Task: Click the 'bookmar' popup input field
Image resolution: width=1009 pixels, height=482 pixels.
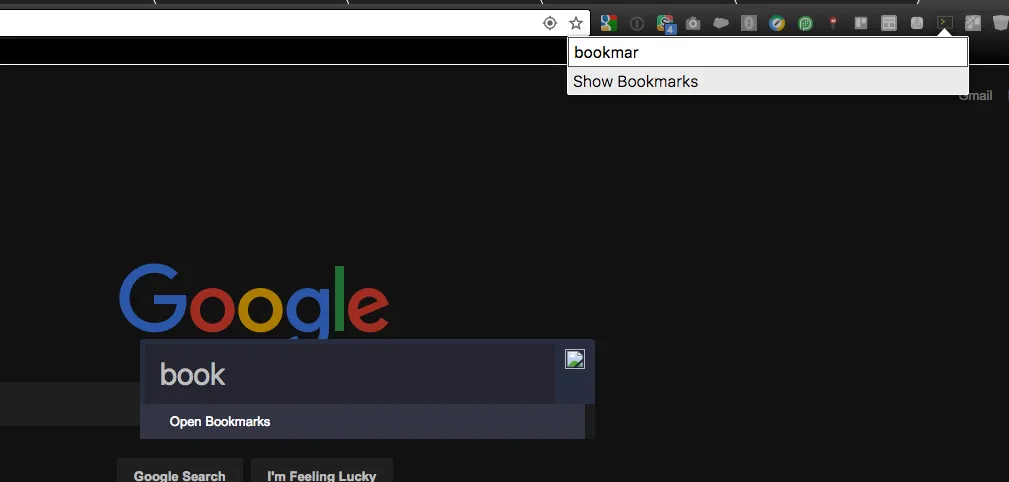Action: 768,52
